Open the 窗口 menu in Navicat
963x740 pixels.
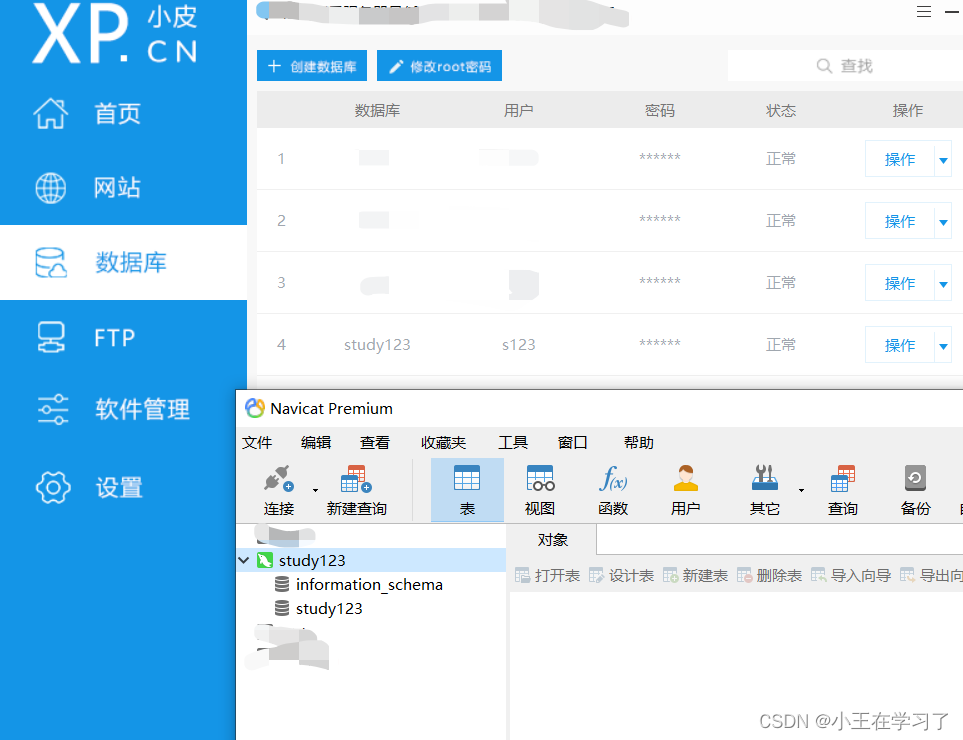tap(571, 442)
